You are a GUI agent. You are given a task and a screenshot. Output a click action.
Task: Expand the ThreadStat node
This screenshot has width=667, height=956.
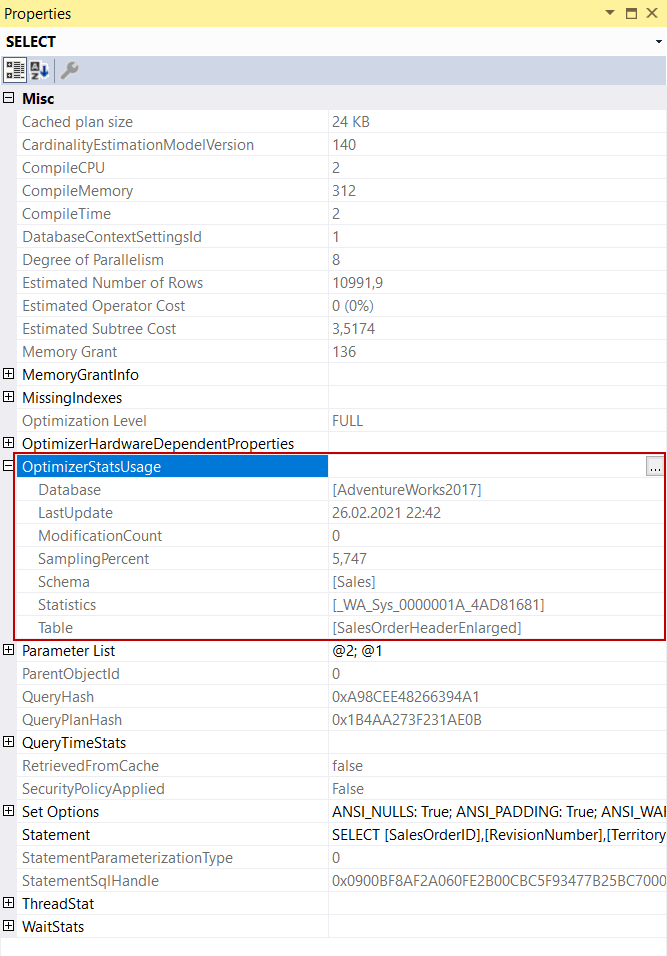pos(9,903)
